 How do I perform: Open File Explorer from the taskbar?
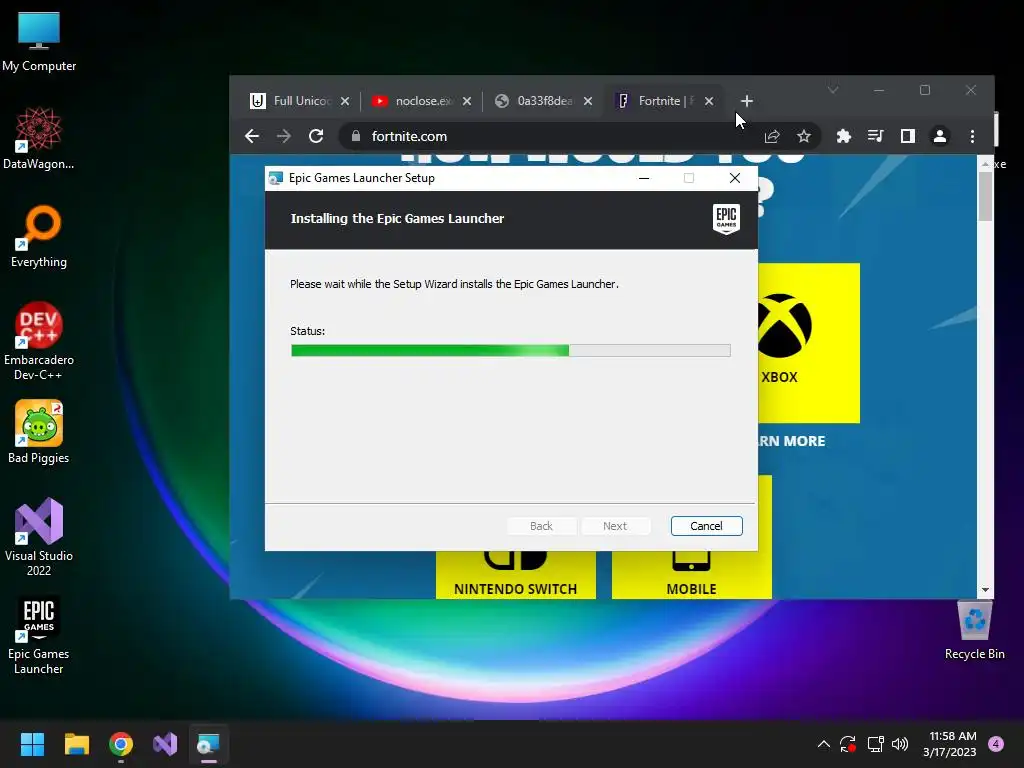(x=76, y=744)
